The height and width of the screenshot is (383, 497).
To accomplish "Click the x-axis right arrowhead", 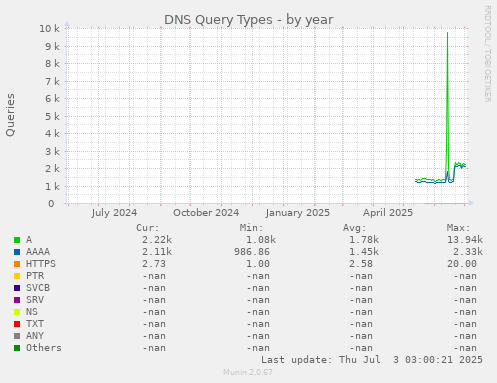I will (470, 203).
